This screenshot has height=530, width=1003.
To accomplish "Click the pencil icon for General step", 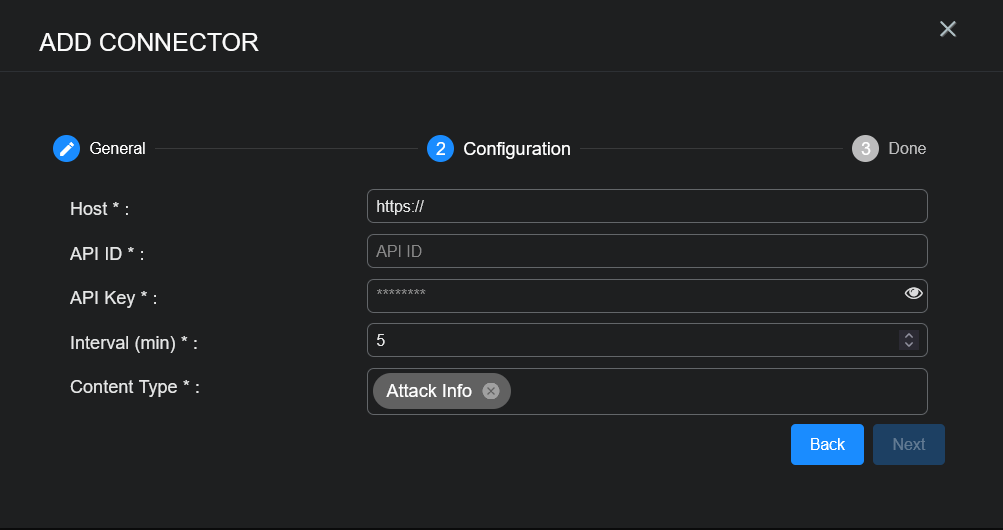I will click(66, 149).
